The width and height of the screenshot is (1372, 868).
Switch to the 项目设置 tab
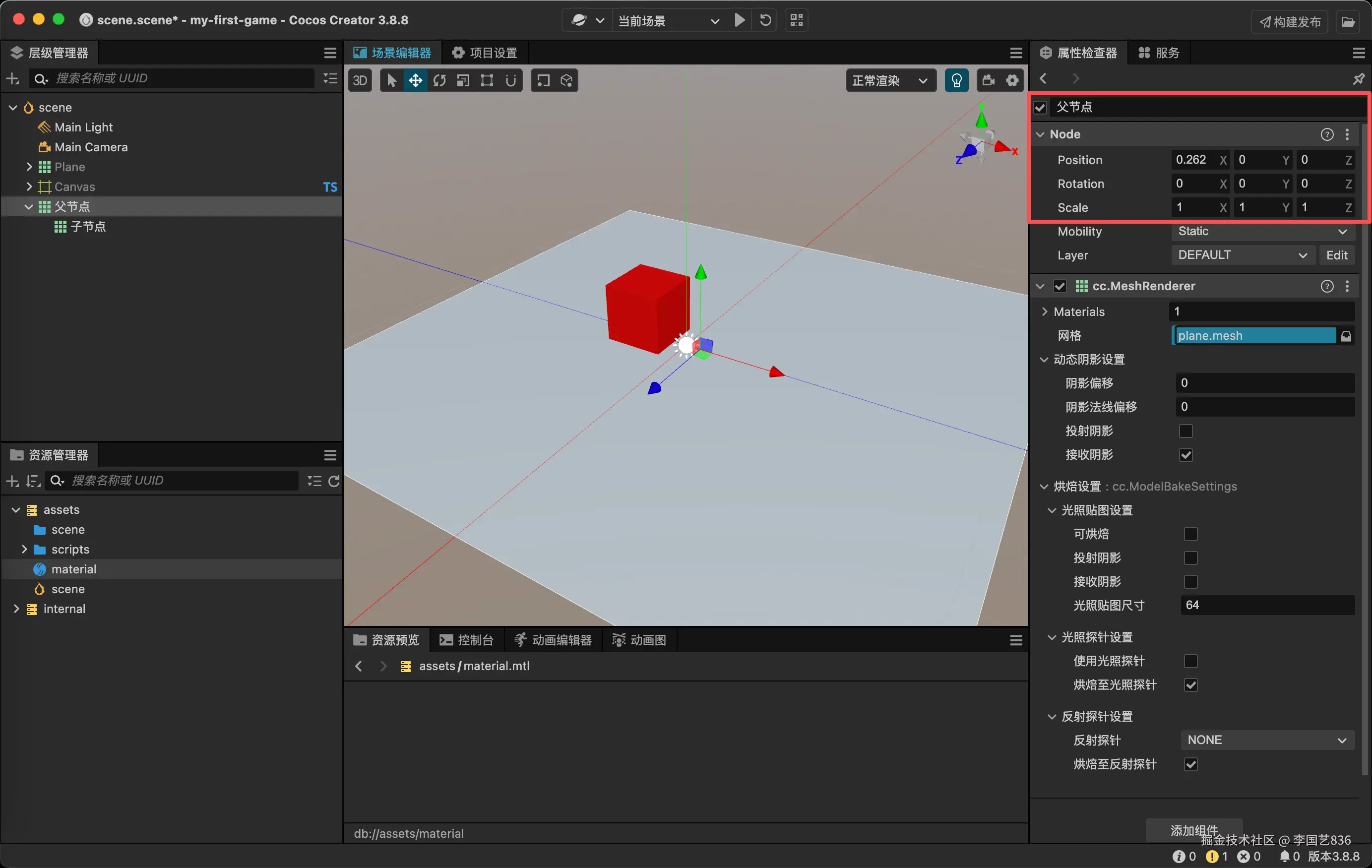click(485, 53)
